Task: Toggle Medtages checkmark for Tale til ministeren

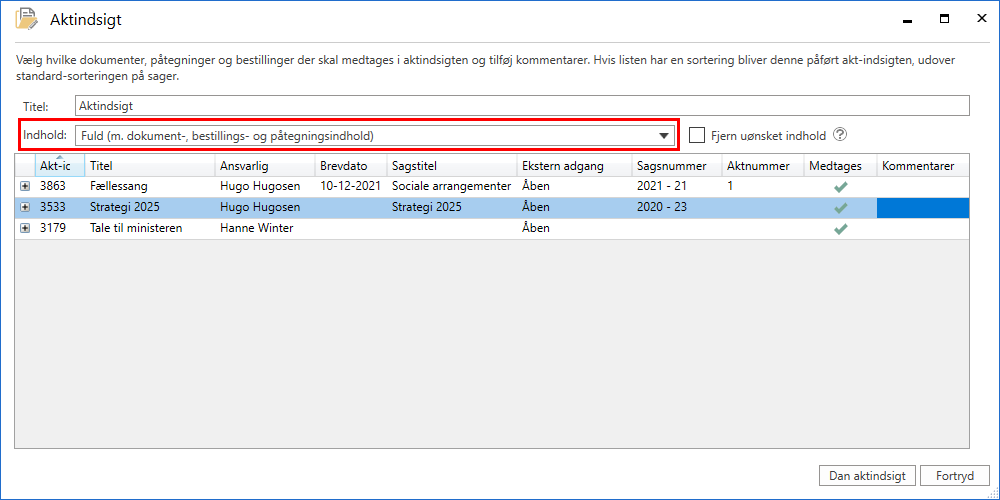Action: click(x=840, y=228)
